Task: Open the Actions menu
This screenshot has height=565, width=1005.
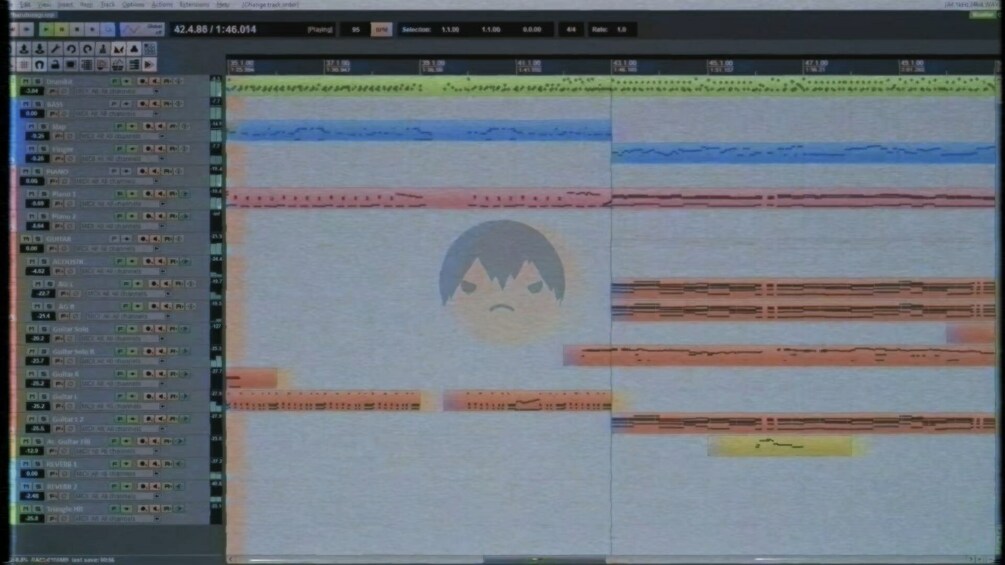Action: point(161,4)
